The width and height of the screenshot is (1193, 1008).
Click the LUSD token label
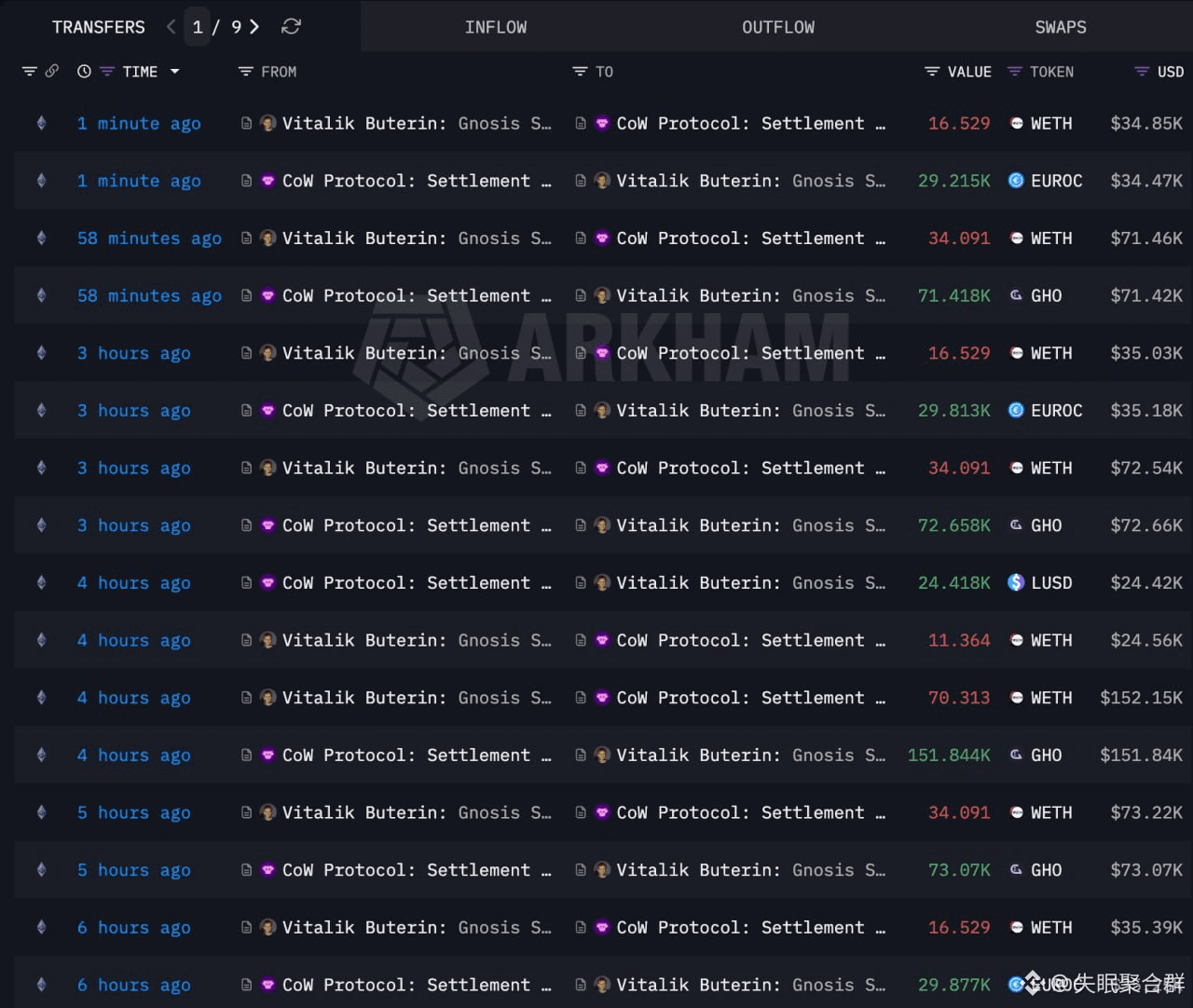1051,583
